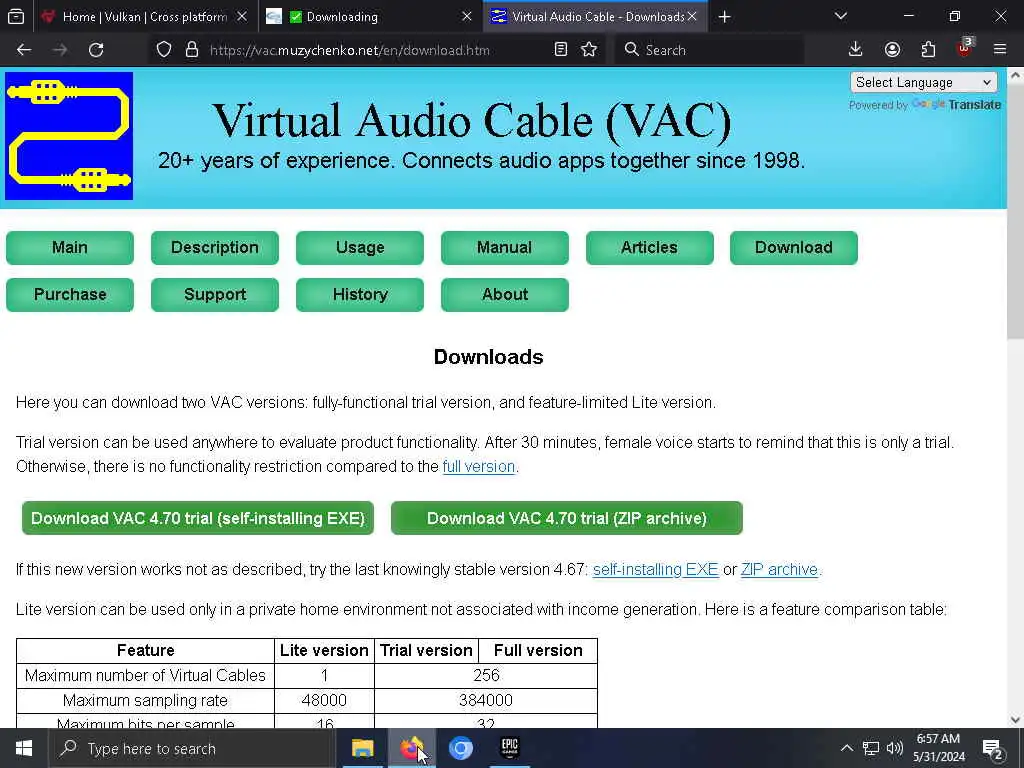This screenshot has height=768, width=1024.
Task: Click the volume speaker tray icon
Action: [x=895, y=748]
